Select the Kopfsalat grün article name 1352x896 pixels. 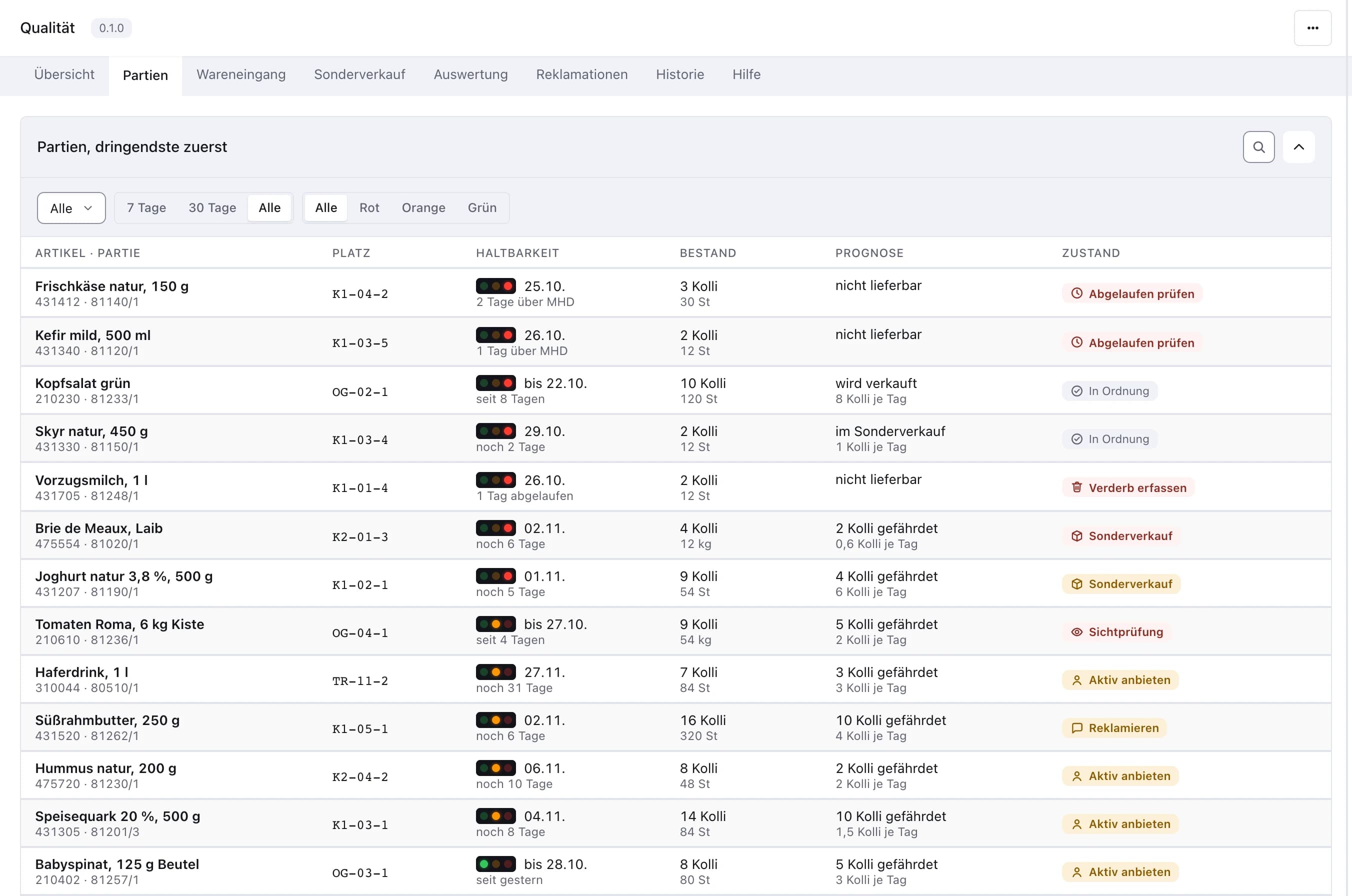tap(83, 383)
